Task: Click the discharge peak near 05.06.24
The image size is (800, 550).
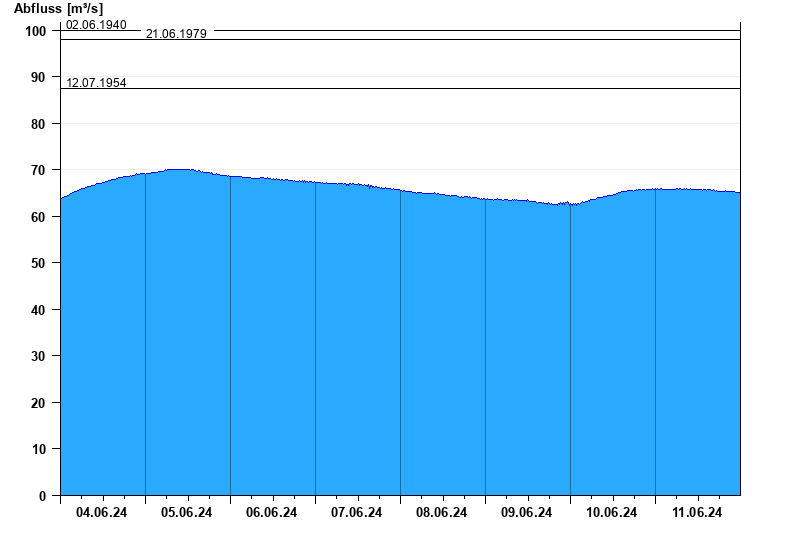Action: [x=179, y=170]
